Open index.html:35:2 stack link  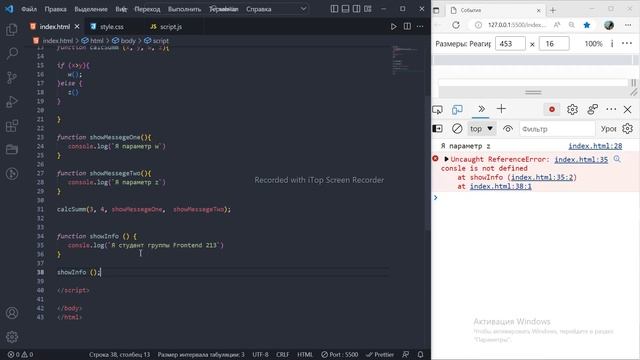tap(542, 177)
